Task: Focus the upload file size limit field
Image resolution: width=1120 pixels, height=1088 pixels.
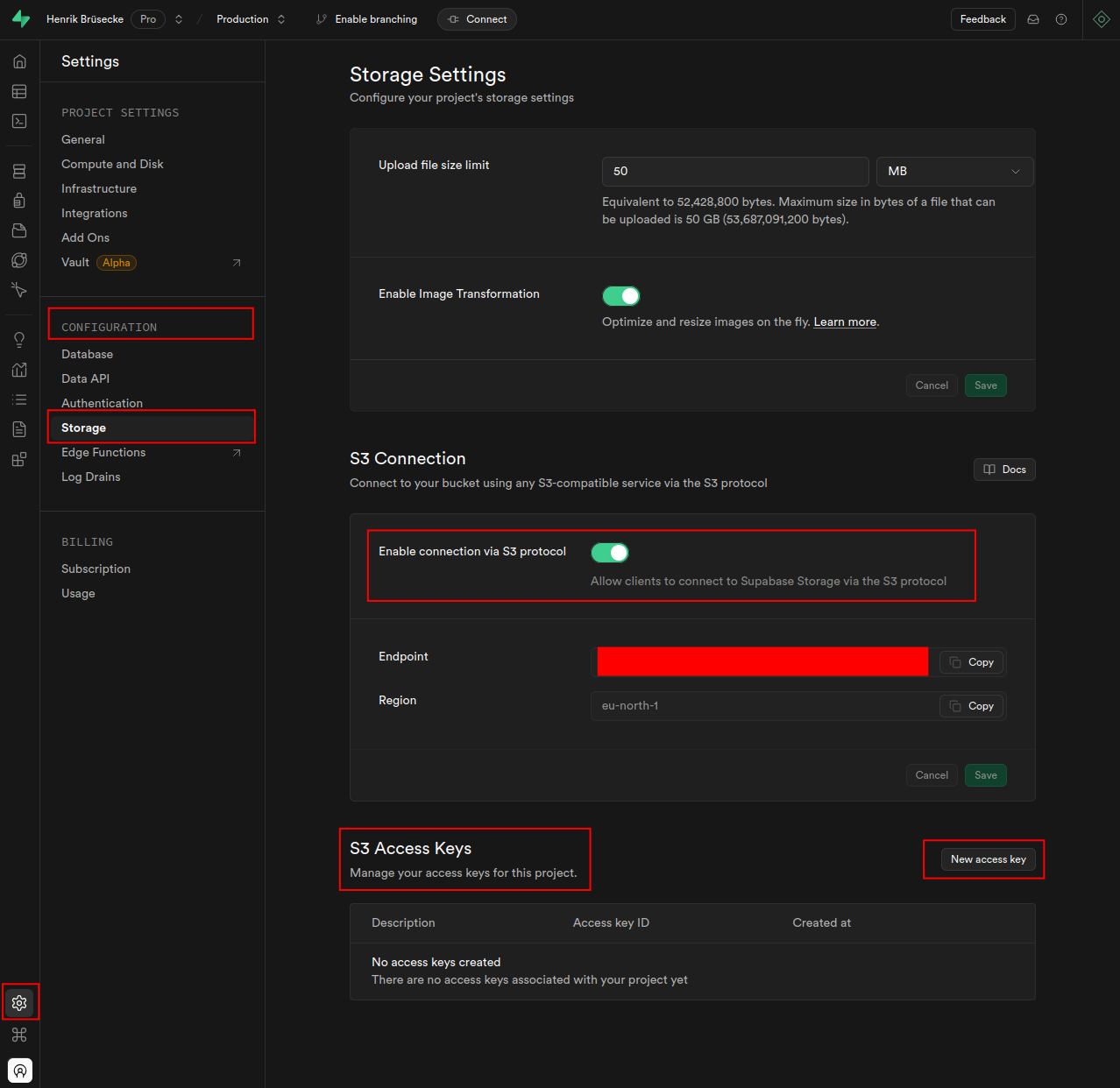Action: (x=735, y=172)
